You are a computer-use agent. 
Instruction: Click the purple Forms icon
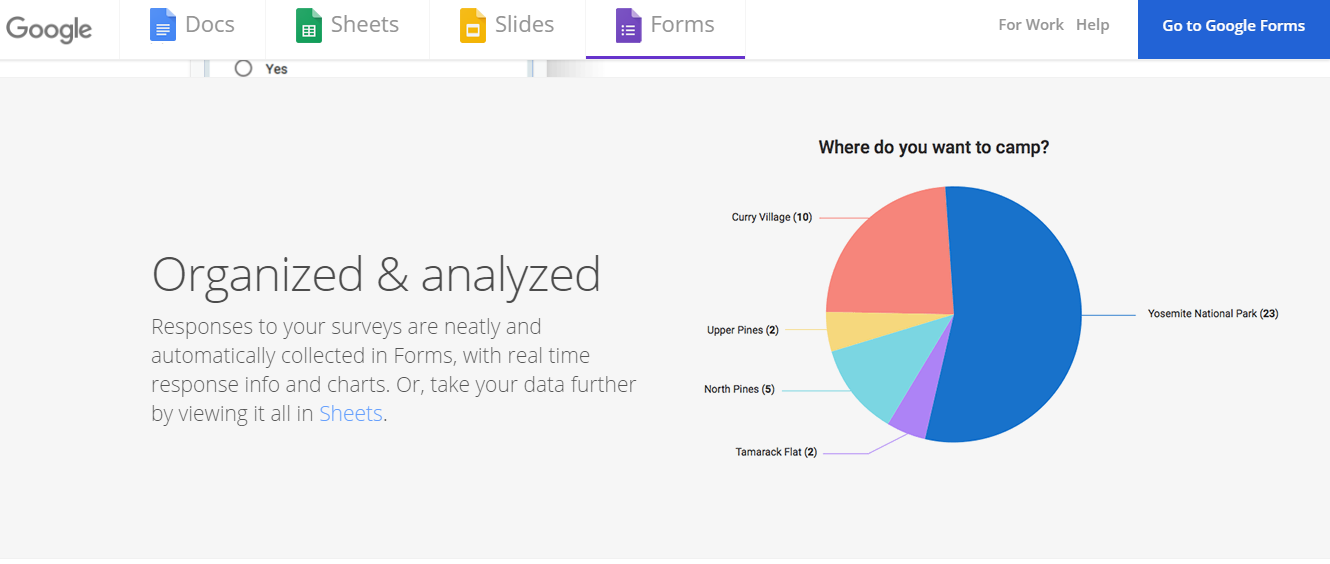click(628, 25)
